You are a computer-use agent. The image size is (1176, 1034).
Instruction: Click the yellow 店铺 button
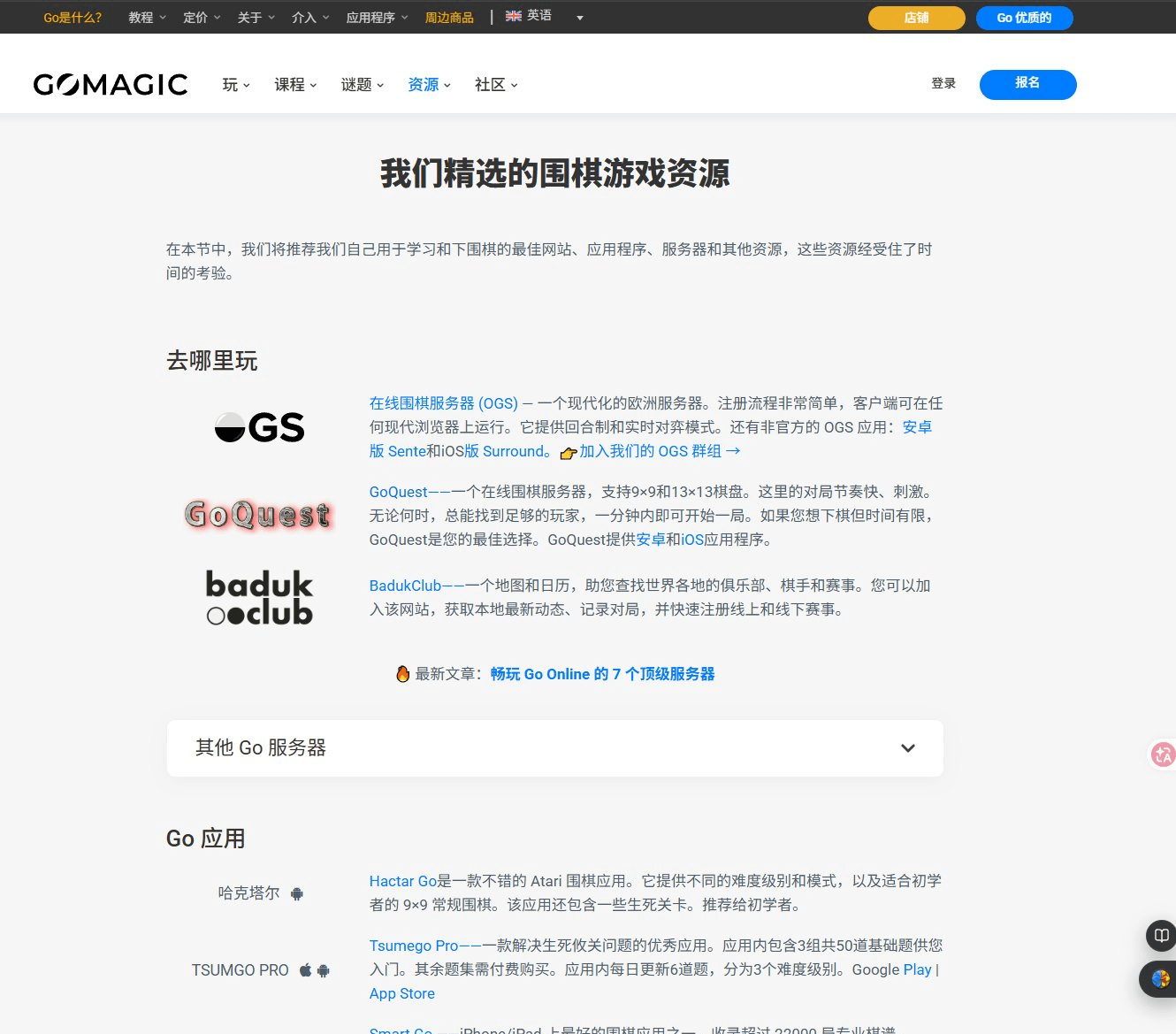(x=917, y=18)
